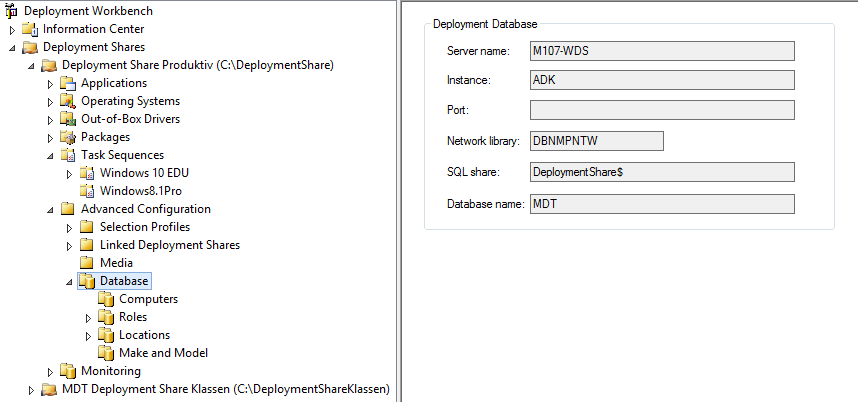The width and height of the screenshot is (858, 402).
Task: Click the Server name field
Action: (661, 51)
